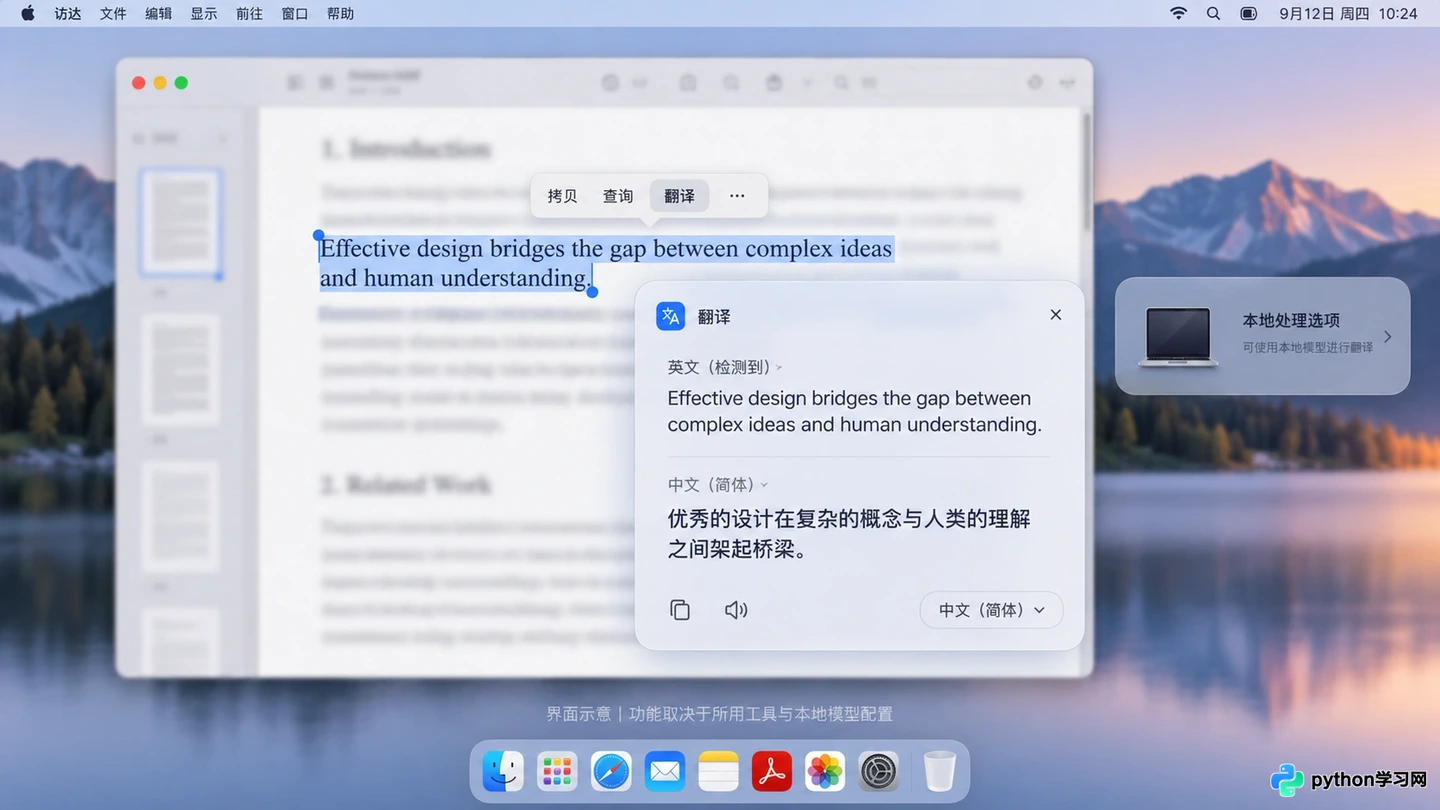Copy the translated text with the copy icon
The height and width of the screenshot is (810, 1440).
(680, 610)
